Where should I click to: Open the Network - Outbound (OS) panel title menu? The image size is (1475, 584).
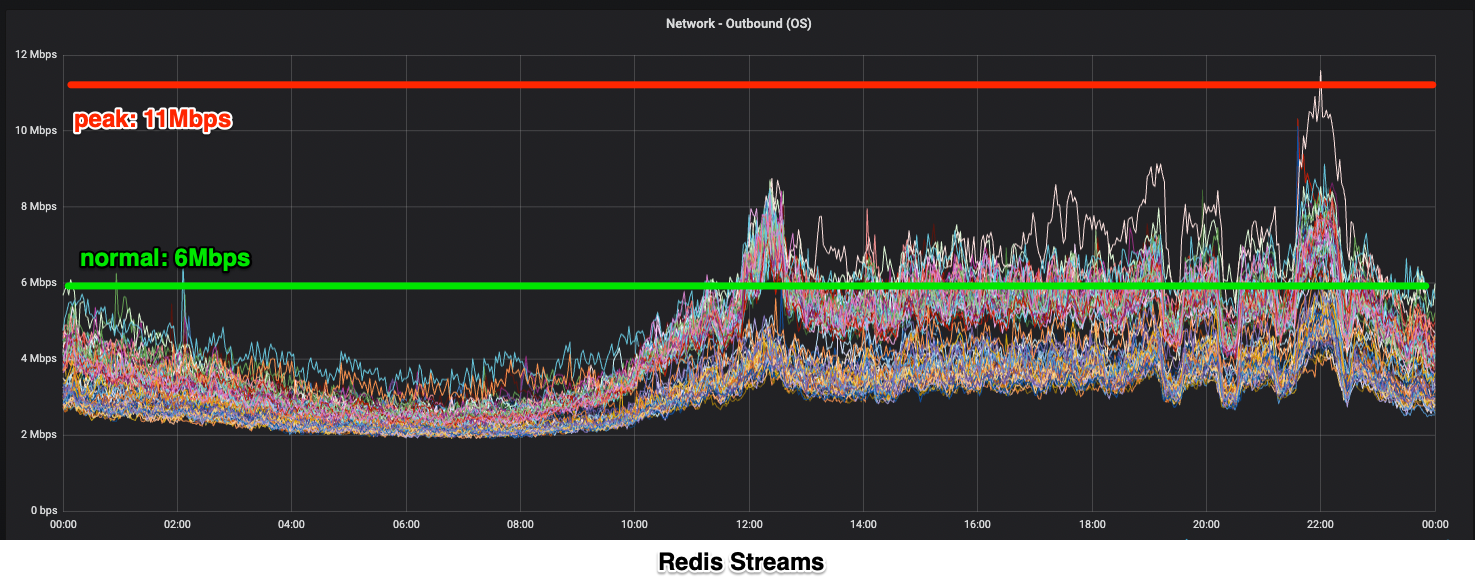click(x=738, y=23)
